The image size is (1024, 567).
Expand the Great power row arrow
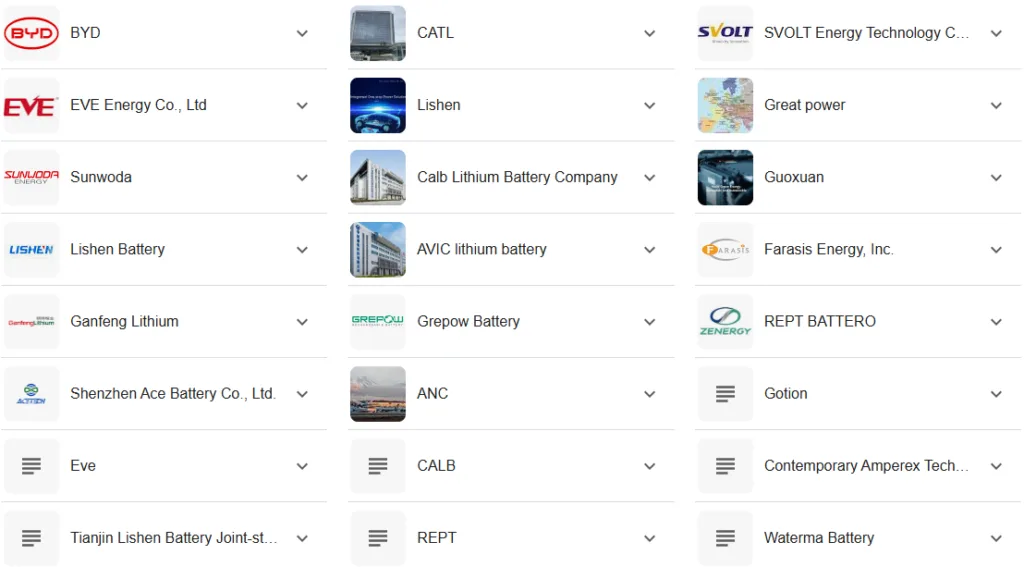[x=996, y=105]
